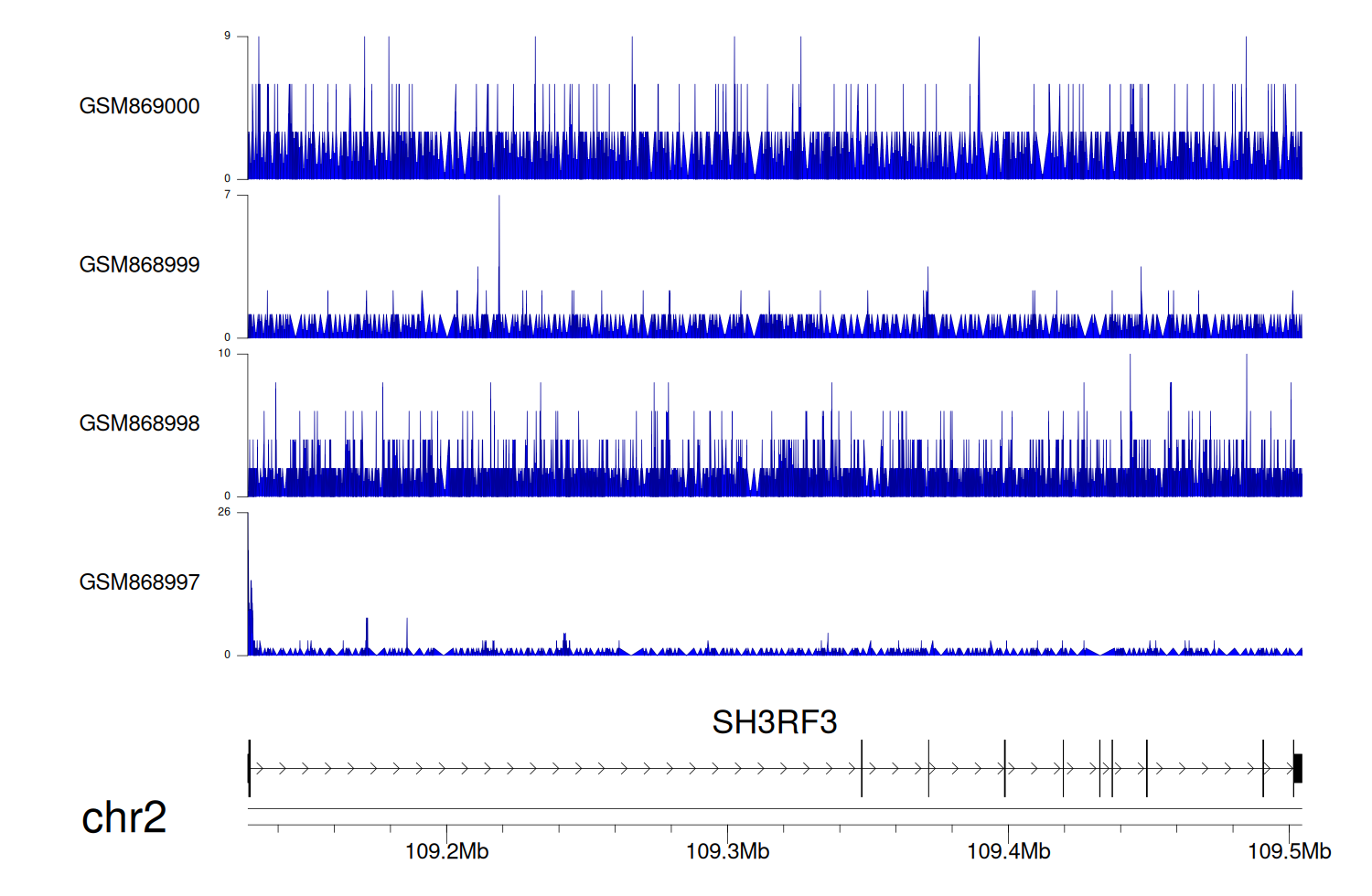Click y-axis maximum value 9 of GSM869000
The width and height of the screenshot is (1372, 896).
point(227,37)
